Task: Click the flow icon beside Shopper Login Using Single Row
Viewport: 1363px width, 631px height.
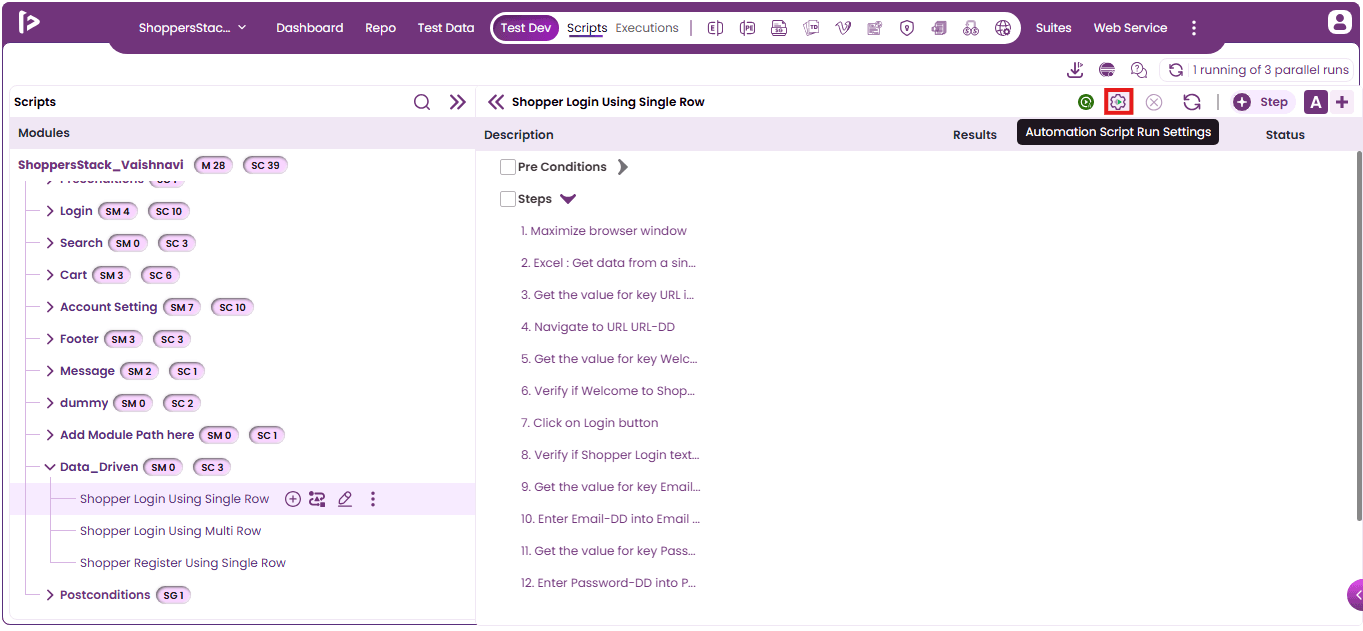Action: 317,499
